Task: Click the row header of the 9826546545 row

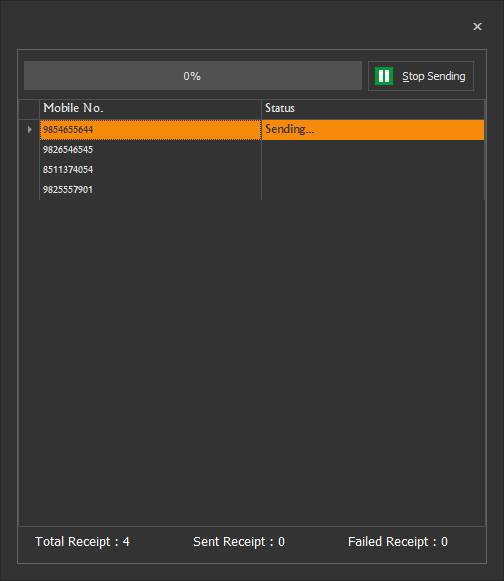Action: (x=29, y=150)
